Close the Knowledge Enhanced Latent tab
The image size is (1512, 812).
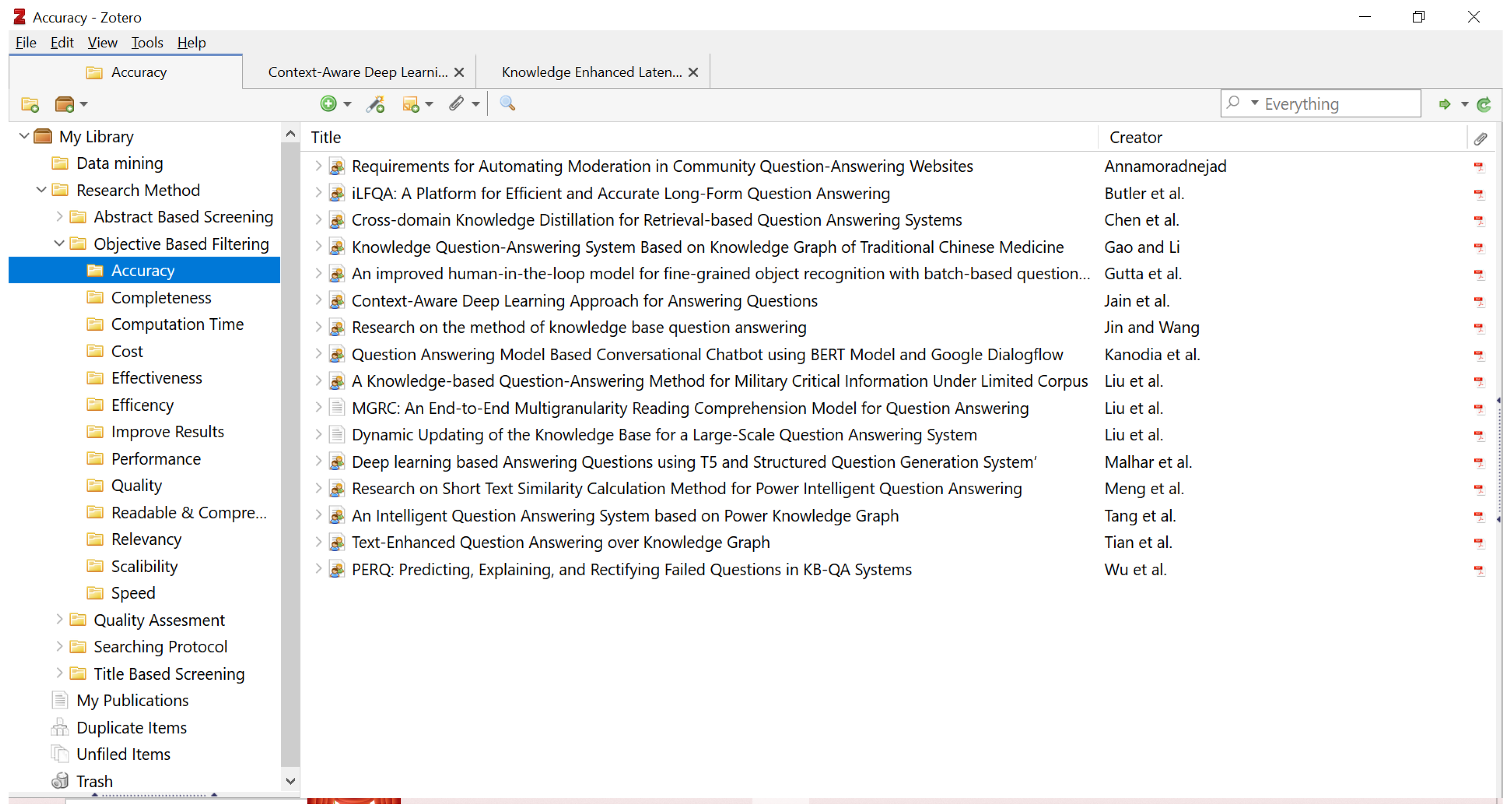click(x=693, y=72)
